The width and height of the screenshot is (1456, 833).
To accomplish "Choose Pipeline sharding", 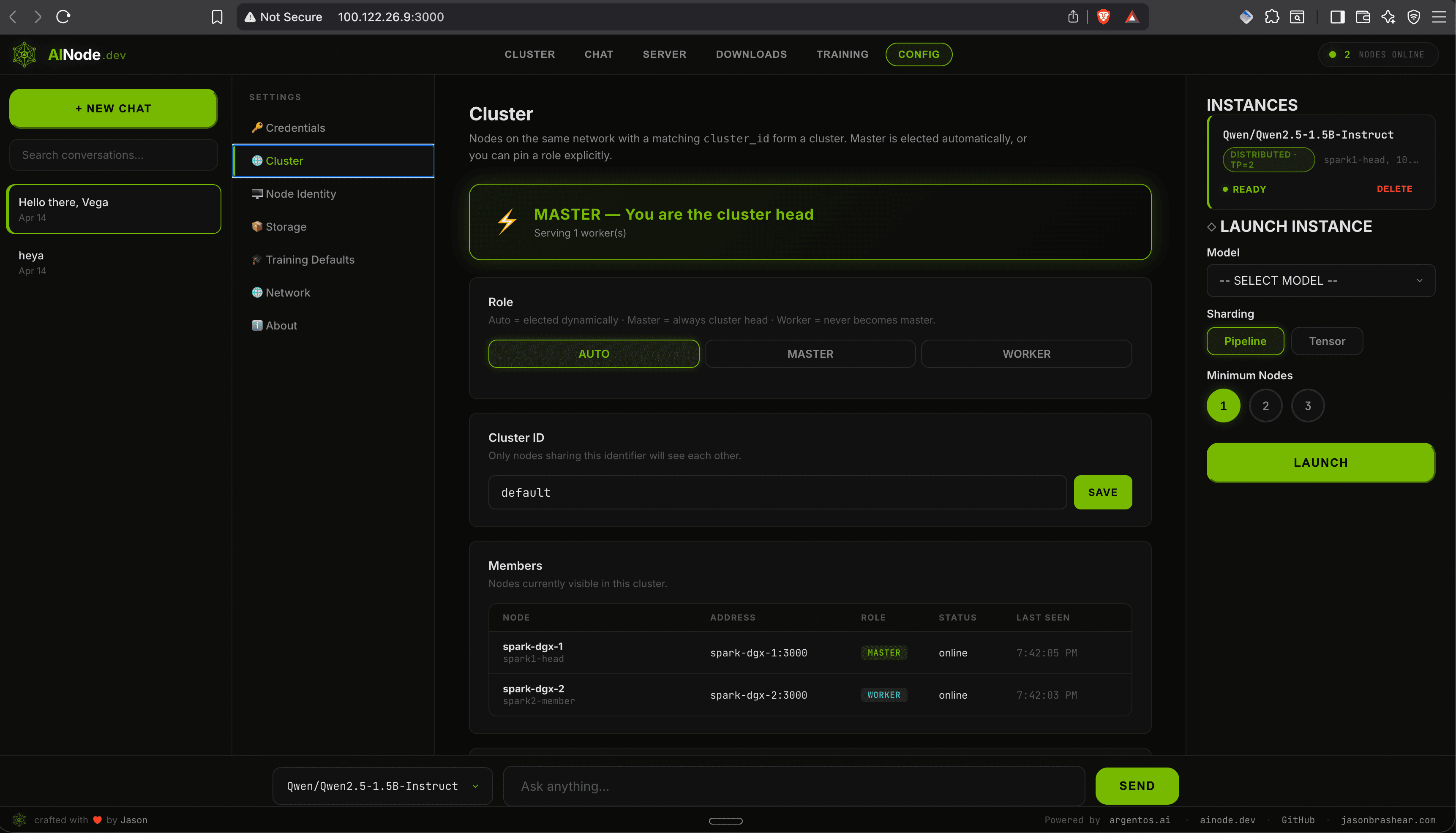I will (1245, 341).
